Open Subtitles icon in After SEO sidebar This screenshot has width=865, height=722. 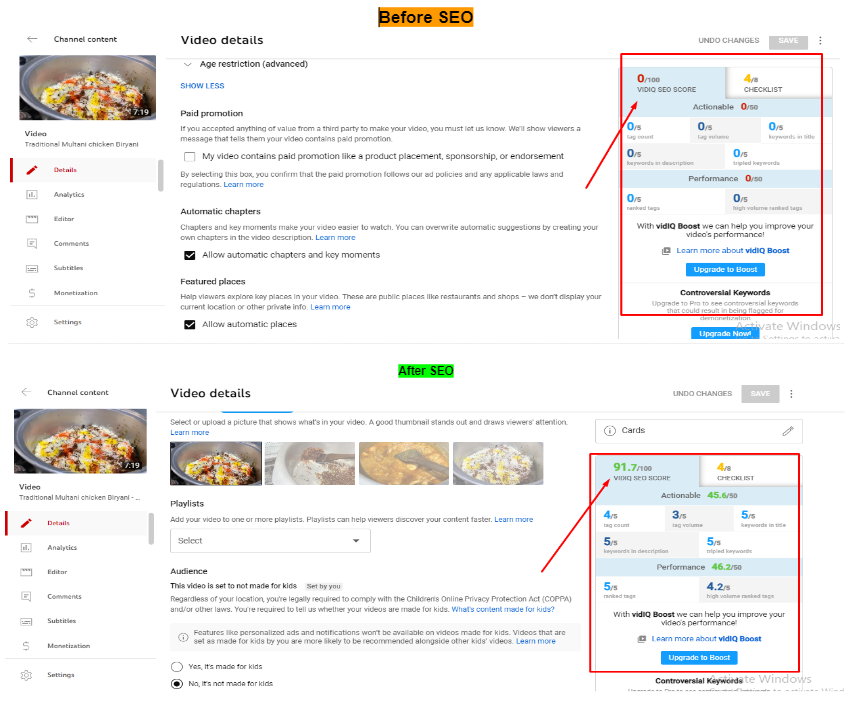tap(26, 621)
